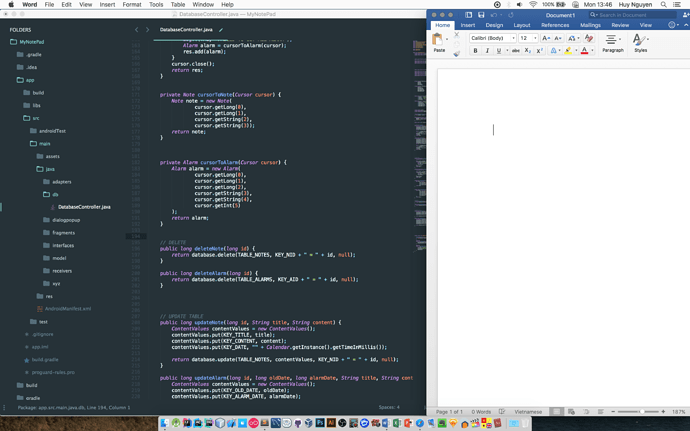
Task: Open Finder from the Dock
Action: tap(165, 424)
